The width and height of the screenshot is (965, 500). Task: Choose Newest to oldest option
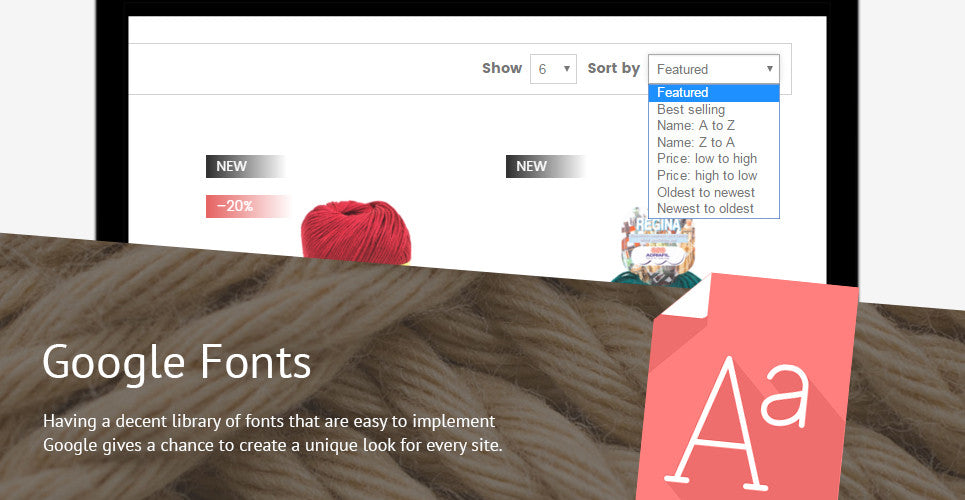click(x=713, y=209)
